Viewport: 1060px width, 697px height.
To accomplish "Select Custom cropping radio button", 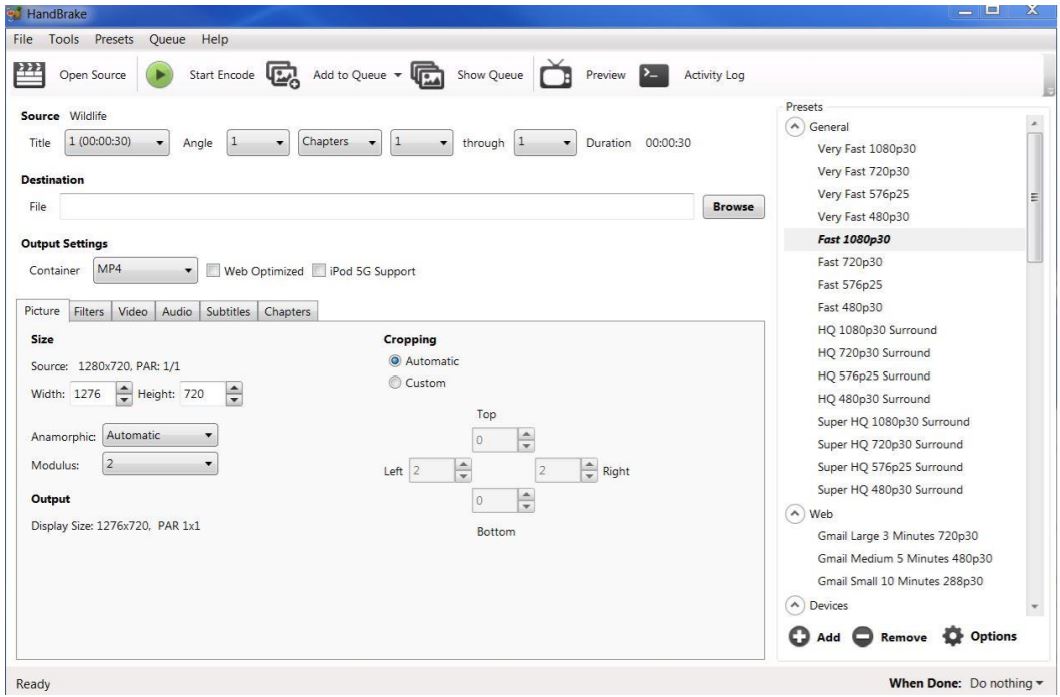I will point(395,383).
